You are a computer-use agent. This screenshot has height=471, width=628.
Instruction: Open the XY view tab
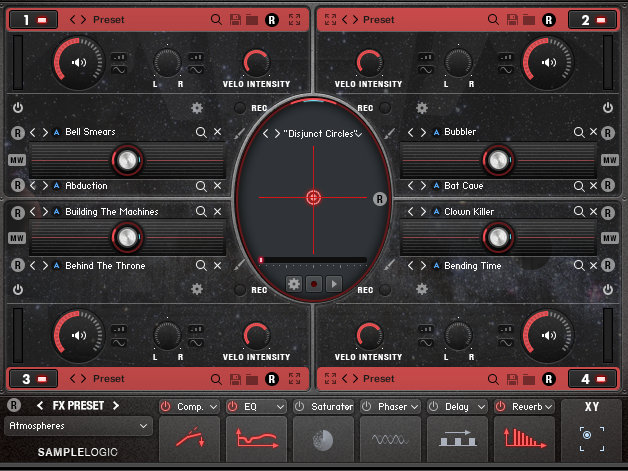point(592,430)
